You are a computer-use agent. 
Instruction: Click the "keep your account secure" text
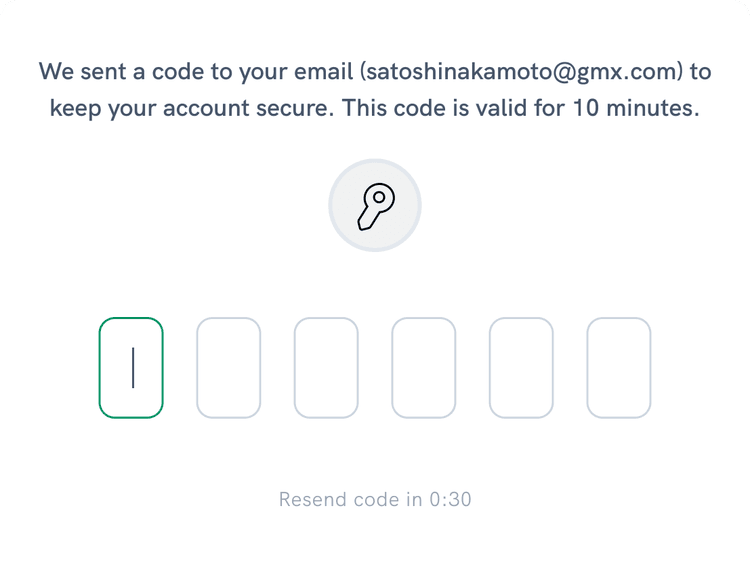pos(190,108)
